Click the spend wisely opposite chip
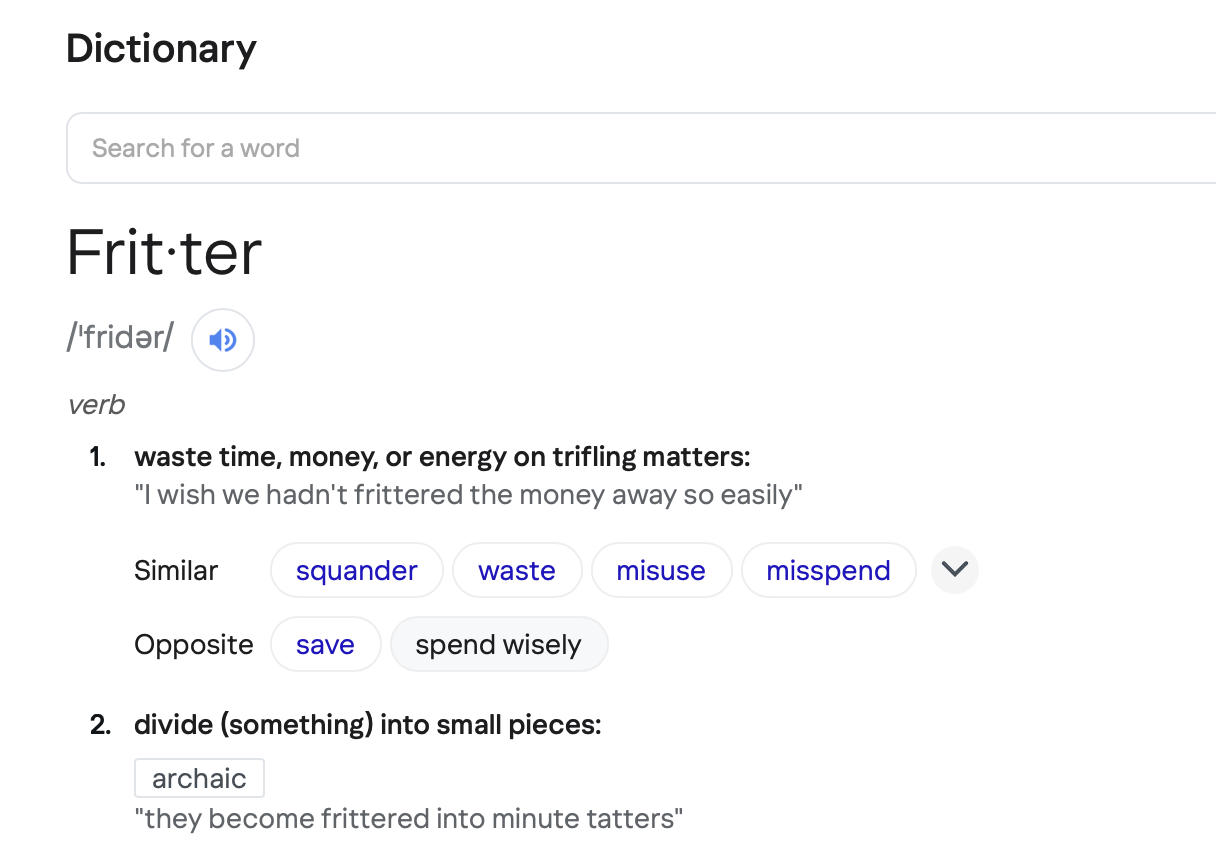The width and height of the screenshot is (1216, 866). (x=498, y=644)
